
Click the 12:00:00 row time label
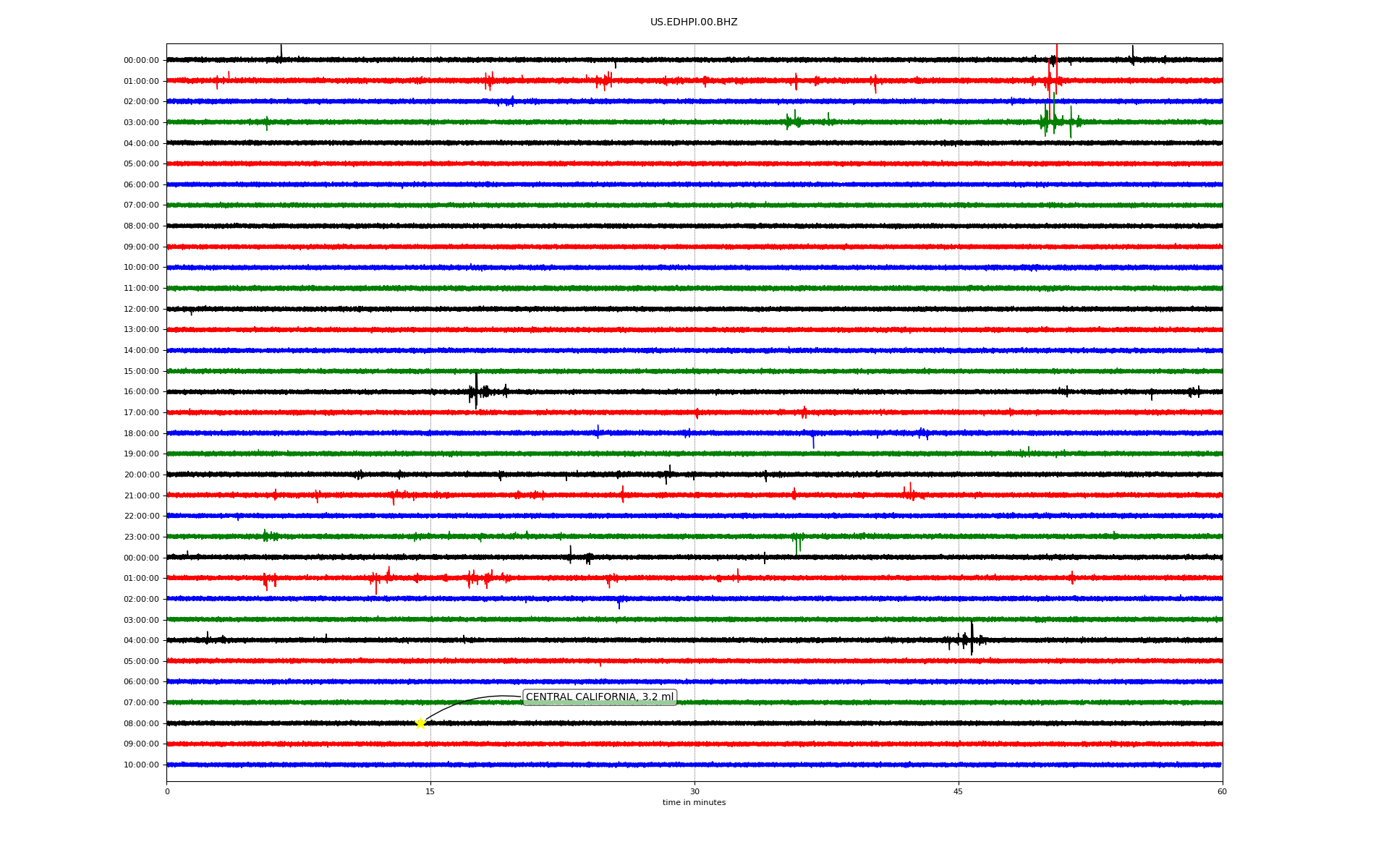(141, 310)
